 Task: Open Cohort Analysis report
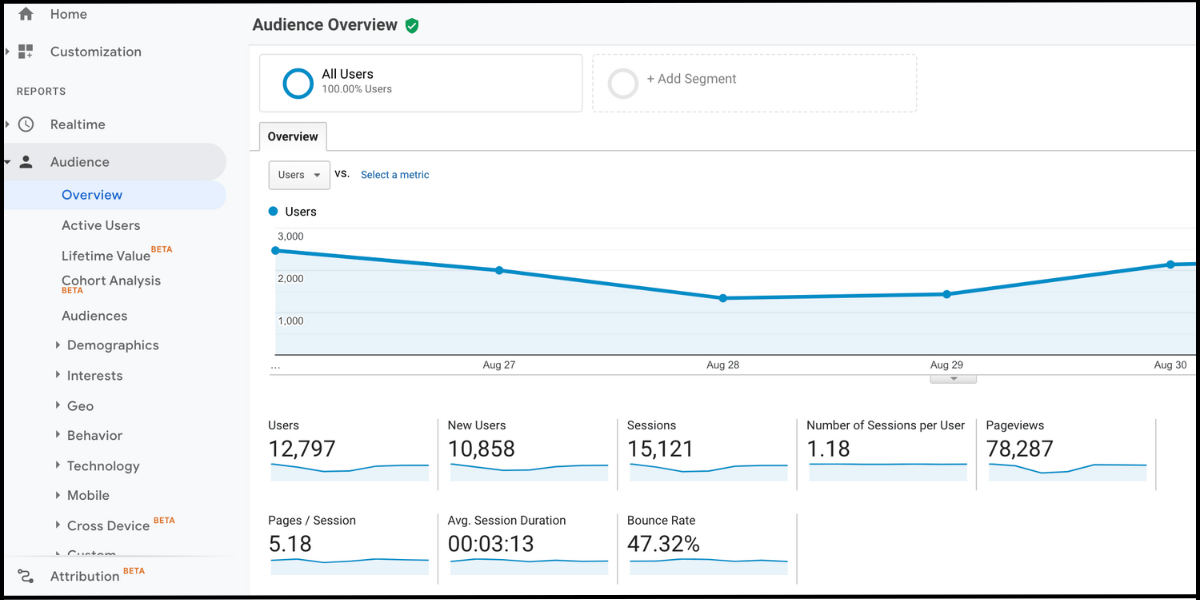click(111, 281)
